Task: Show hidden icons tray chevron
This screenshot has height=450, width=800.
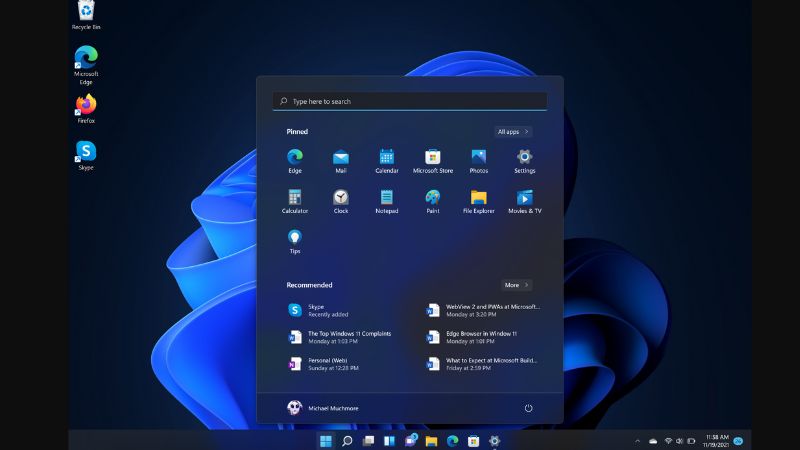Action: (x=637, y=441)
